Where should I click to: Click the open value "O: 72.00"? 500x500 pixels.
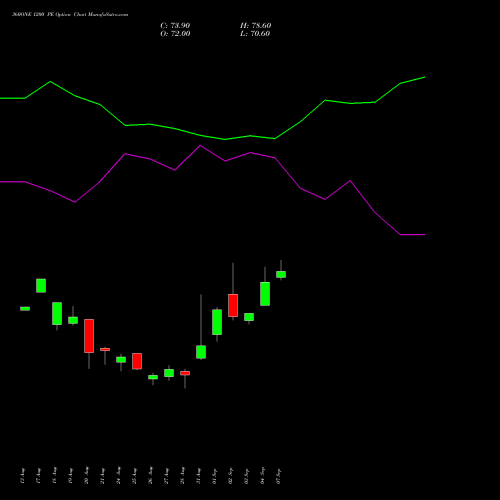pos(175,34)
